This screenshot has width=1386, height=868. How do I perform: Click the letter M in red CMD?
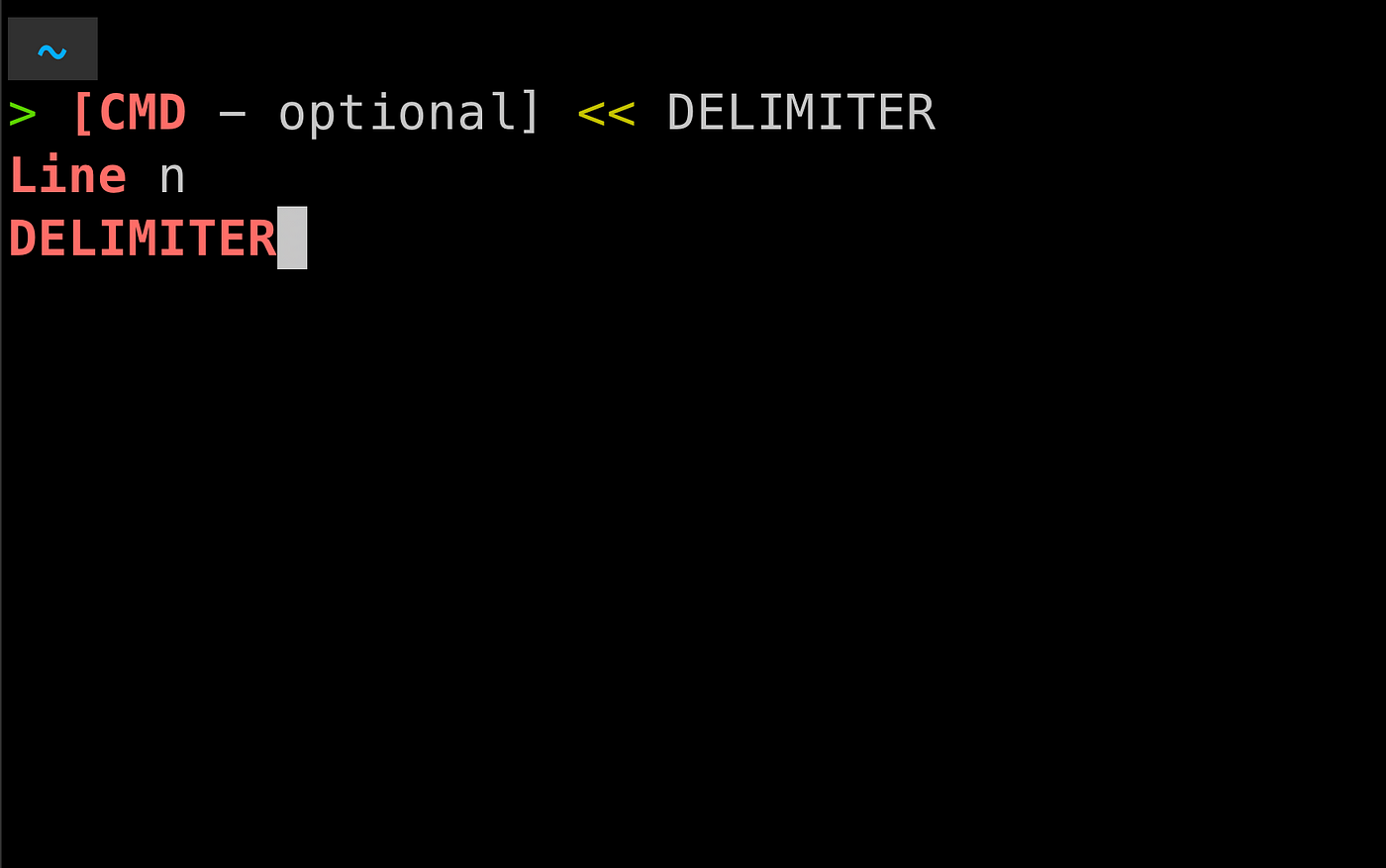click(143, 113)
